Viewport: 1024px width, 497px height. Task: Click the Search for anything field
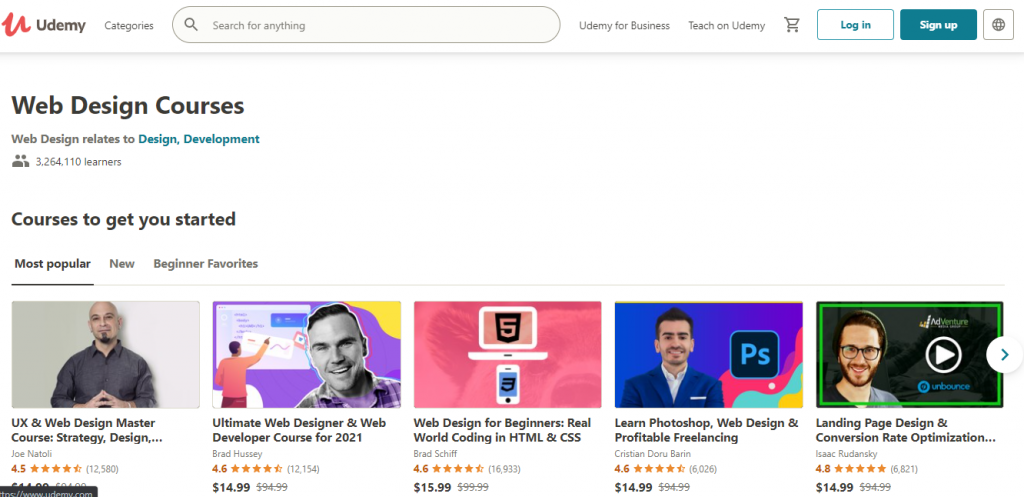point(366,25)
